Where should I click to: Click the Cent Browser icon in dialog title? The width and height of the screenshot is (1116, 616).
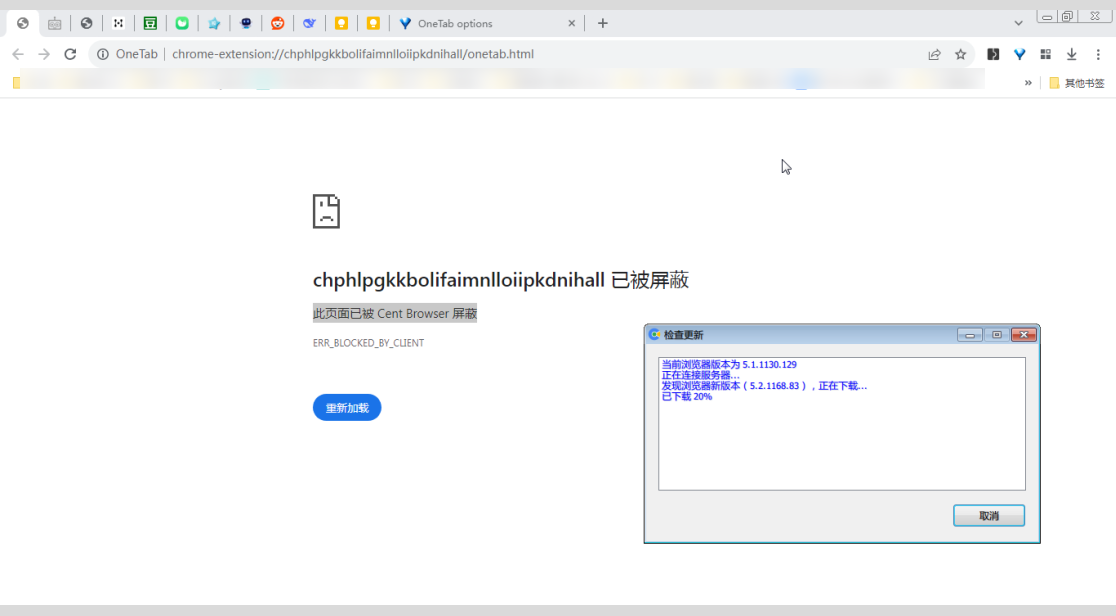point(654,334)
